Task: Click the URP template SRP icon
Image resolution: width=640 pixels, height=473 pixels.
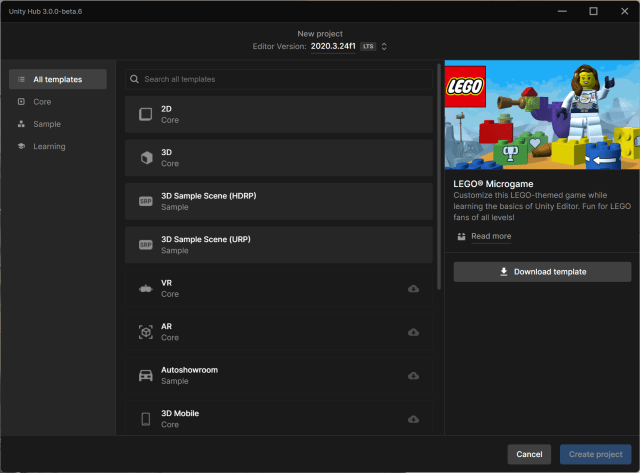Action: 146,245
